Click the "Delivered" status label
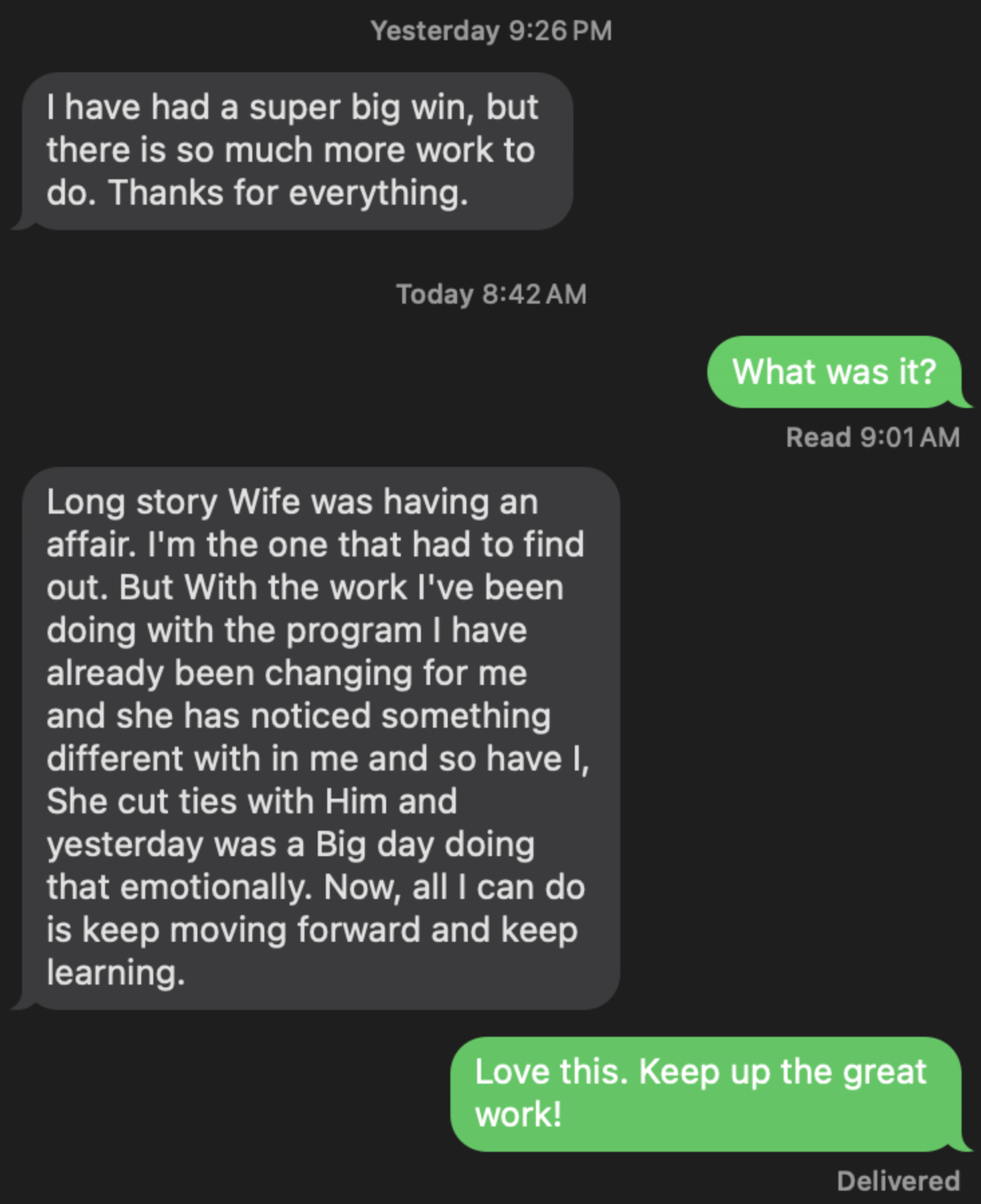The image size is (981, 1204). coord(898,1181)
